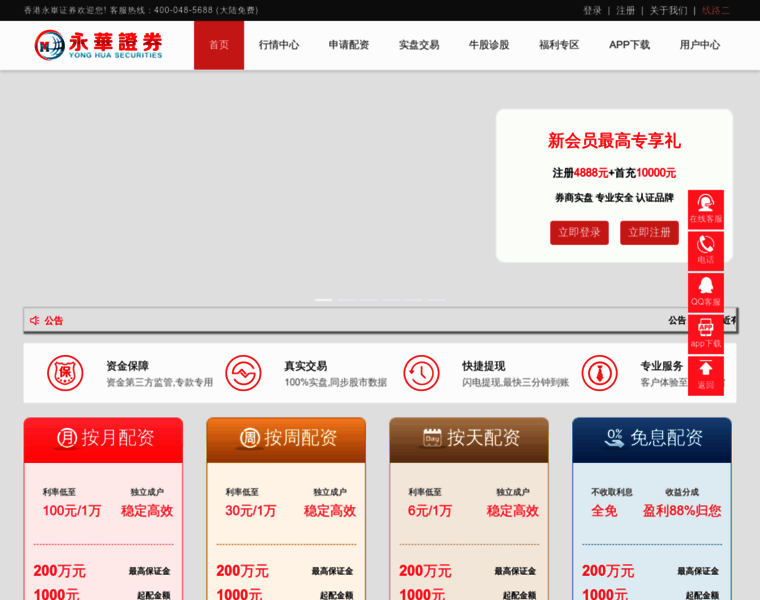Open the 按周配资 card header
The image size is (760, 600).
[286, 440]
